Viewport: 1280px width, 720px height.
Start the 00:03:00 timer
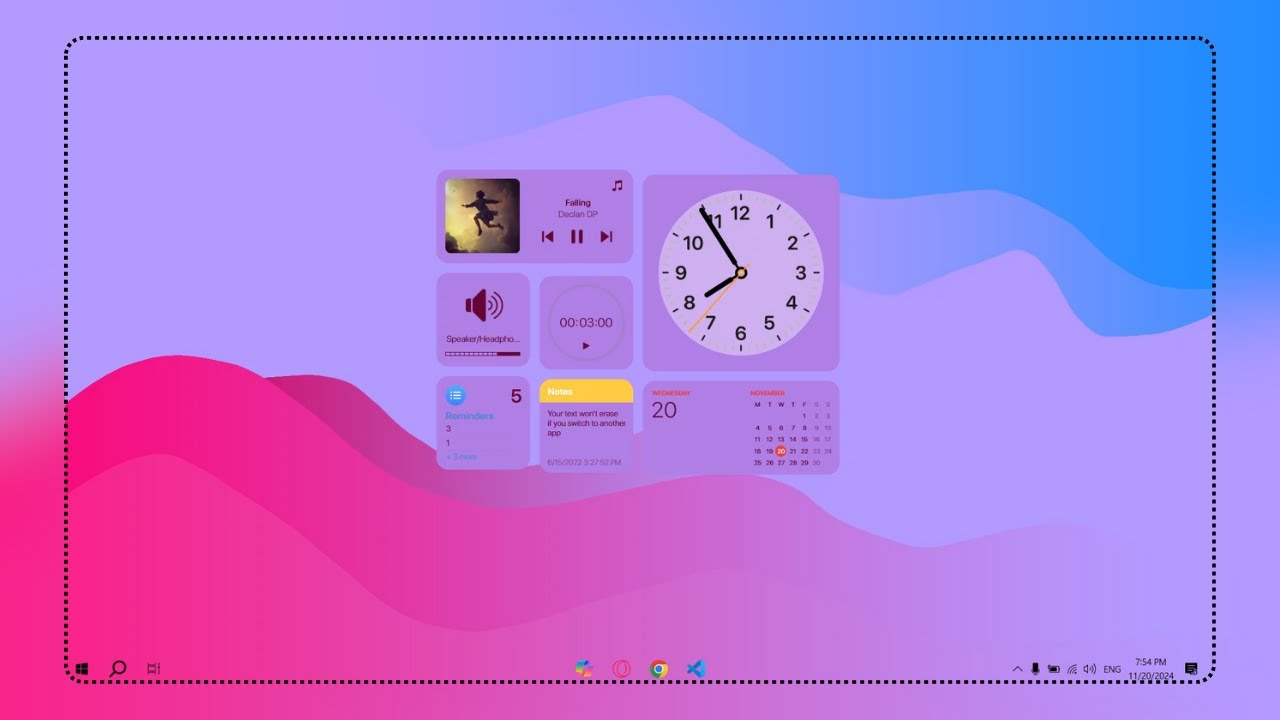coord(586,346)
